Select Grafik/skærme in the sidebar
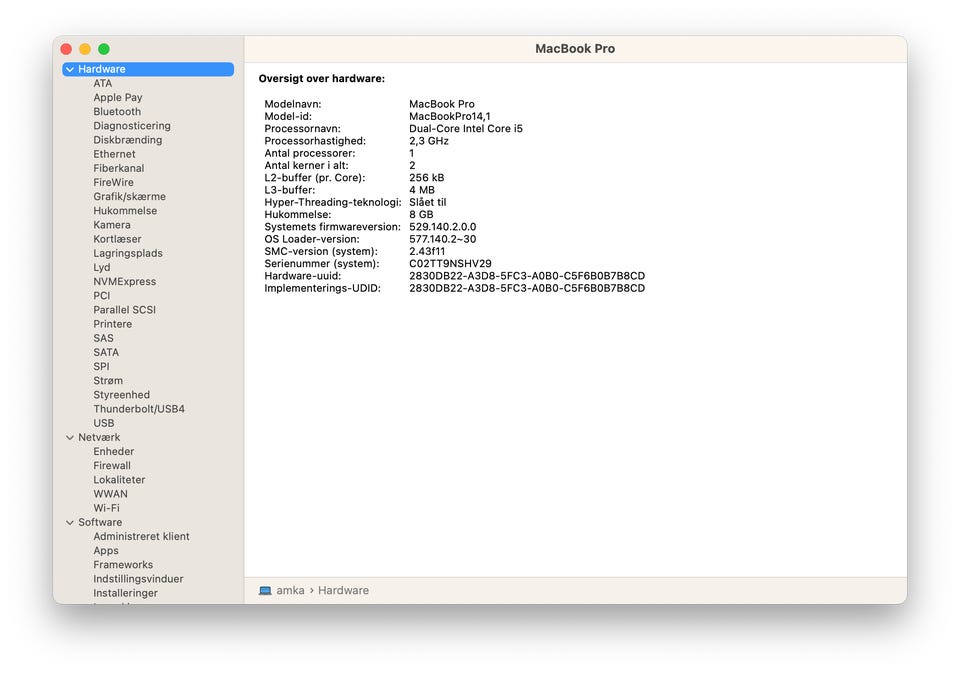This screenshot has width=960, height=674. (129, 197)
